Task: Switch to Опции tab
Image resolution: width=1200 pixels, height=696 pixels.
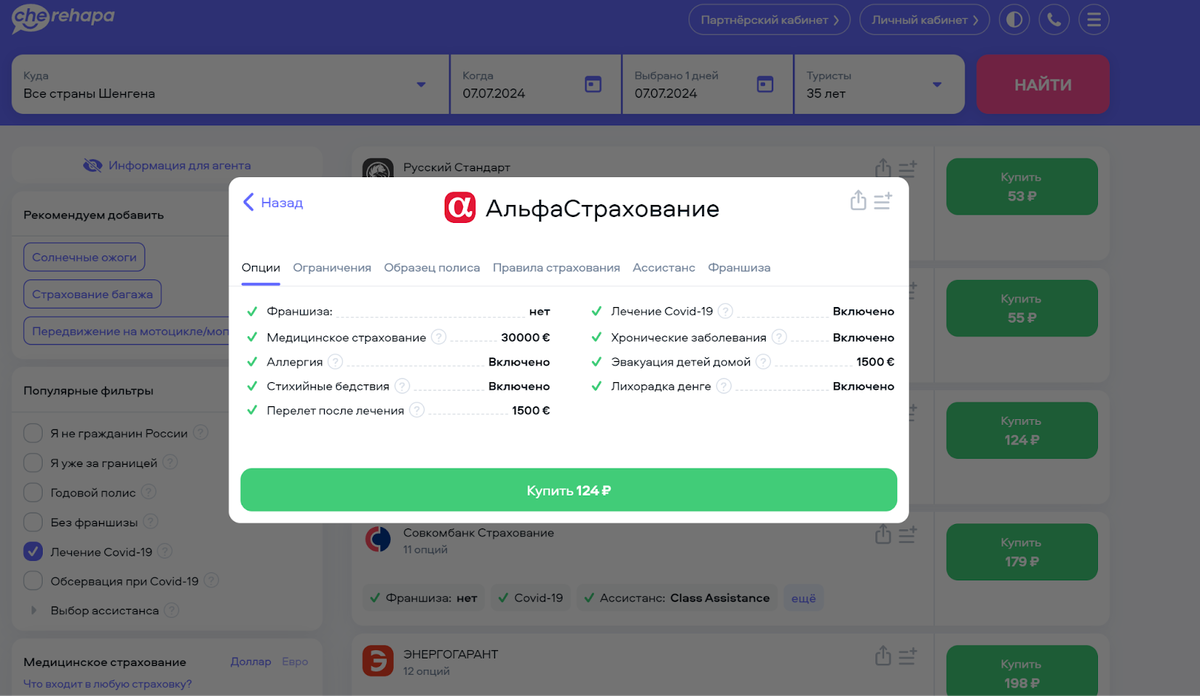Action: [x=261, y=268]
